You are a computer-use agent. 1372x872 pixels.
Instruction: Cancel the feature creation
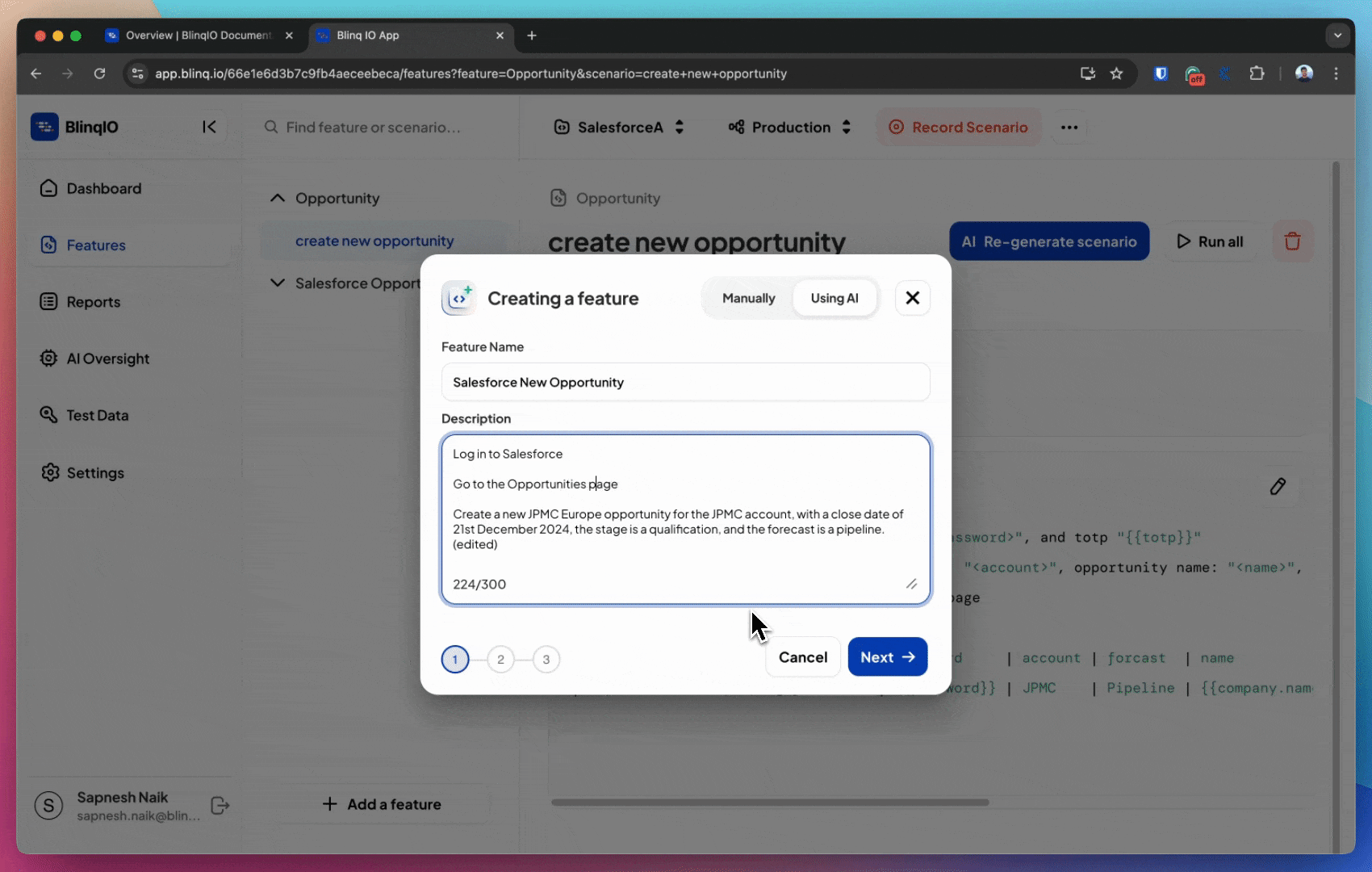click(x=803, y=657)
